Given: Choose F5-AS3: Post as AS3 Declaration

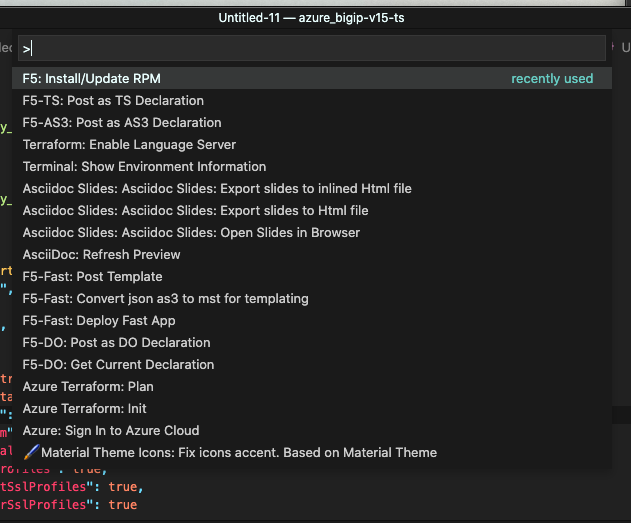Looking at the screenshot, I should point(122,123).
